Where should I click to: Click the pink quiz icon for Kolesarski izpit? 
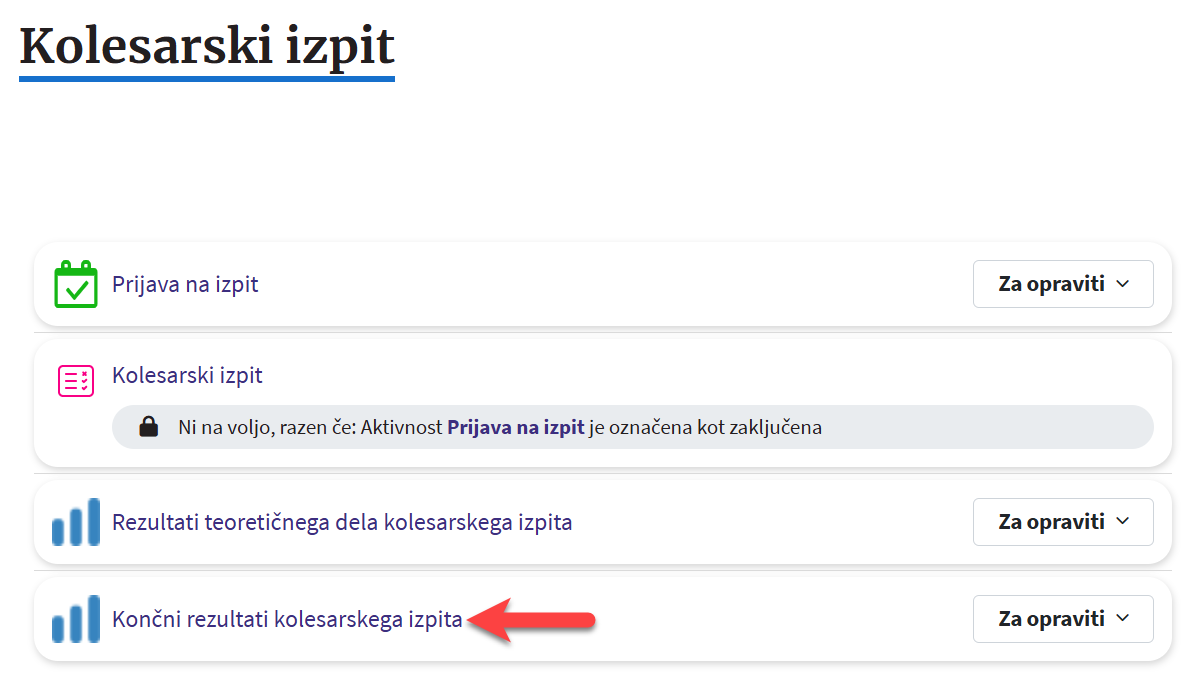[x=75, y=380]
